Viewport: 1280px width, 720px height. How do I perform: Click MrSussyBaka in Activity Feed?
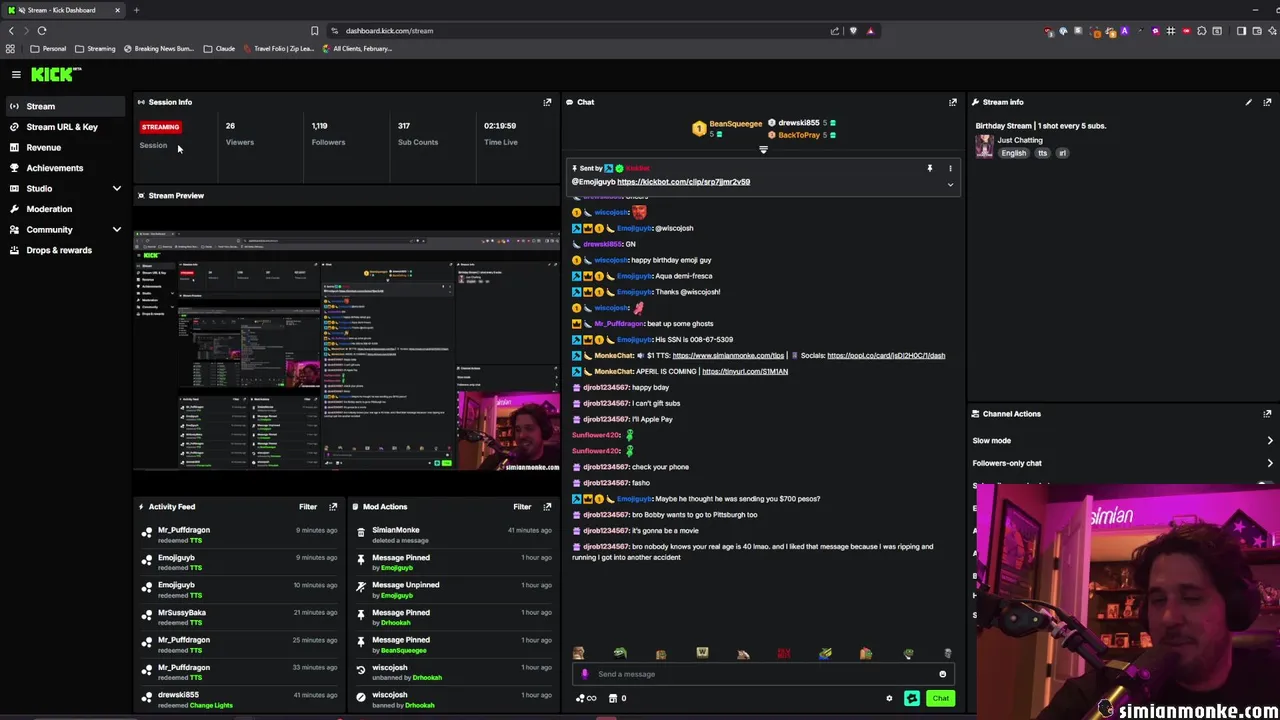pos(182,612)
